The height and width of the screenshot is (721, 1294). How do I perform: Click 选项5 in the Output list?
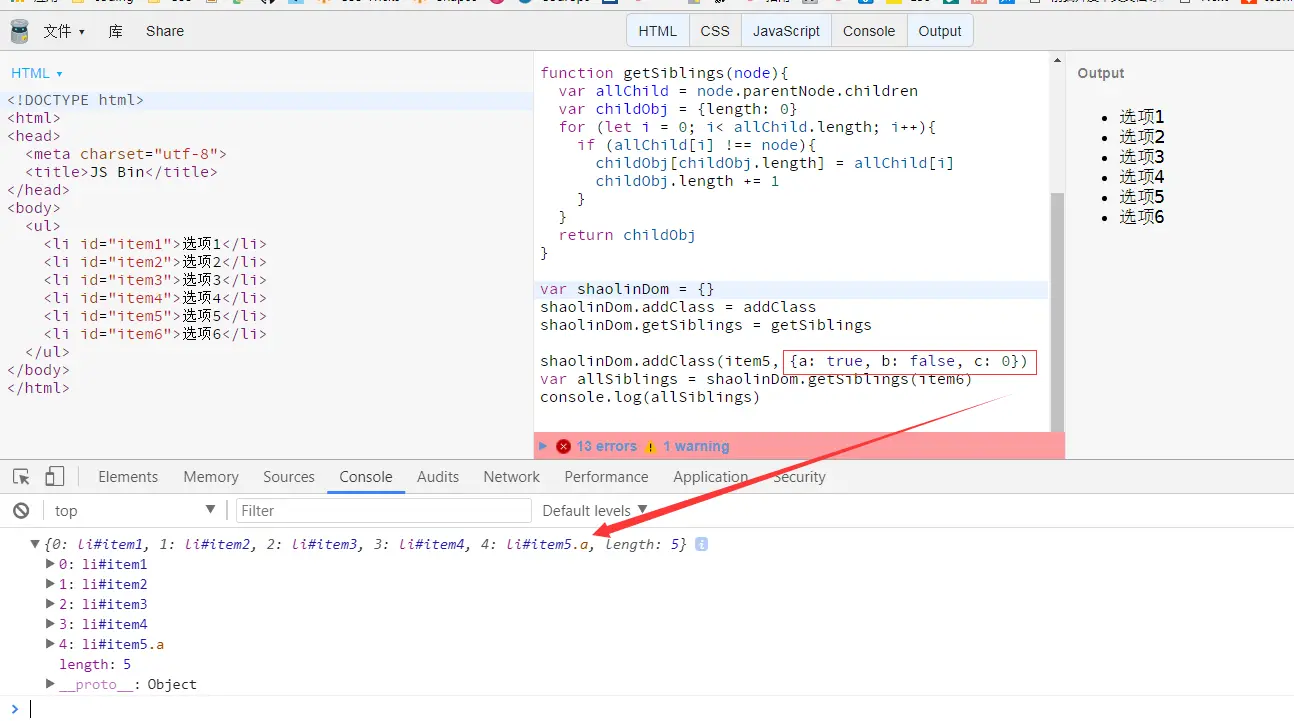click(x=1142, y=197)
